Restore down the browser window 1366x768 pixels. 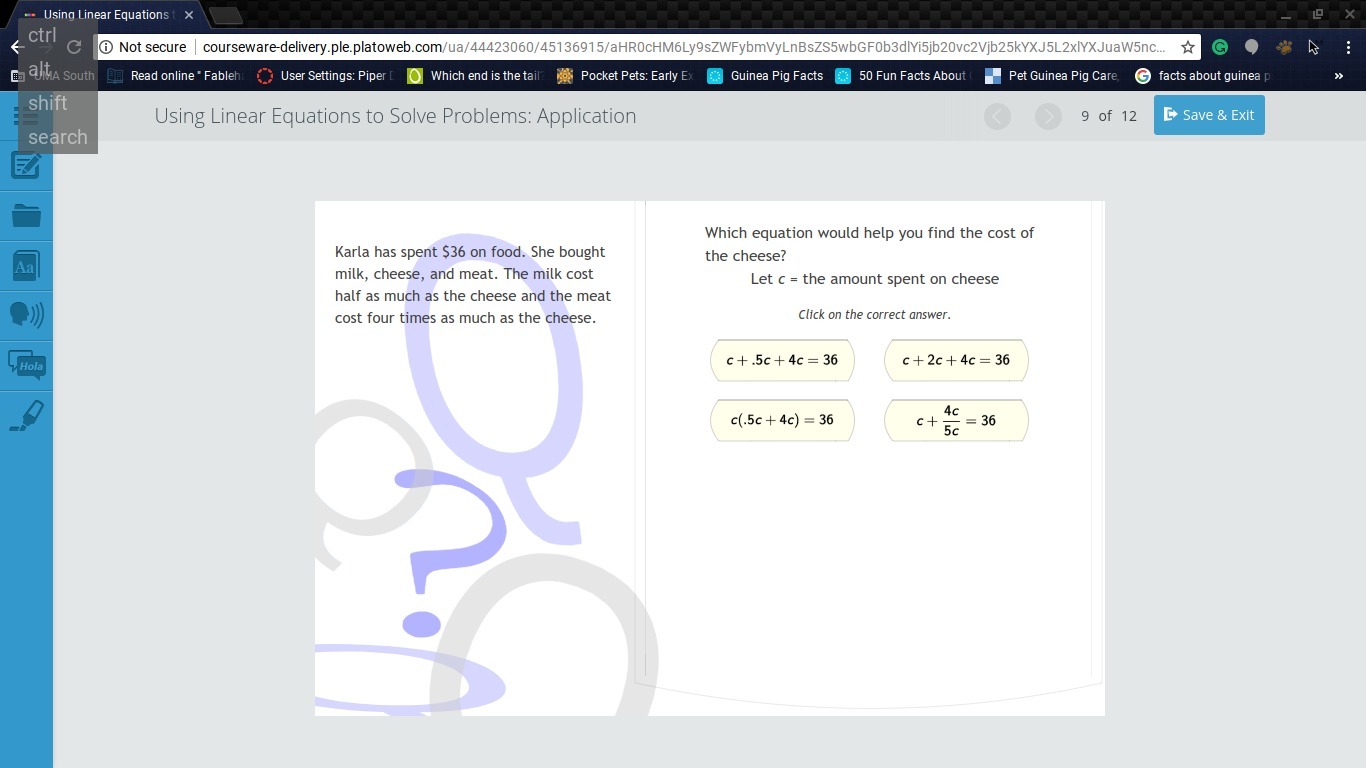pyautogui.click(x=1318, y=14)
